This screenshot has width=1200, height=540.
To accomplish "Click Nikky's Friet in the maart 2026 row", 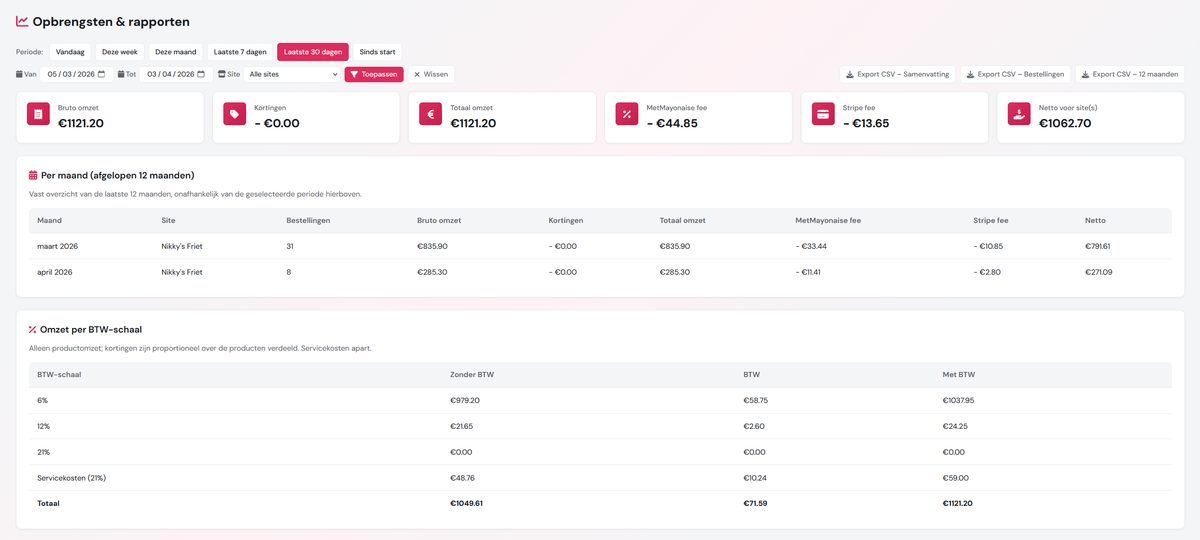I will click(182, 246).
